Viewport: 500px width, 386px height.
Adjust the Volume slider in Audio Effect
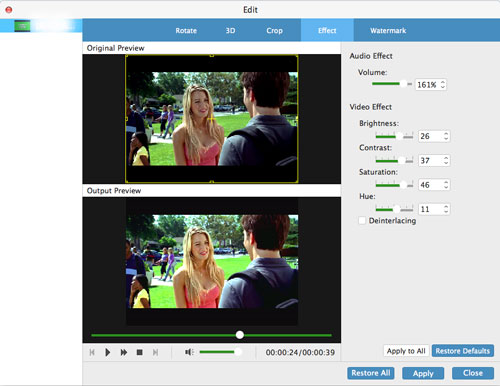(392, 84)
